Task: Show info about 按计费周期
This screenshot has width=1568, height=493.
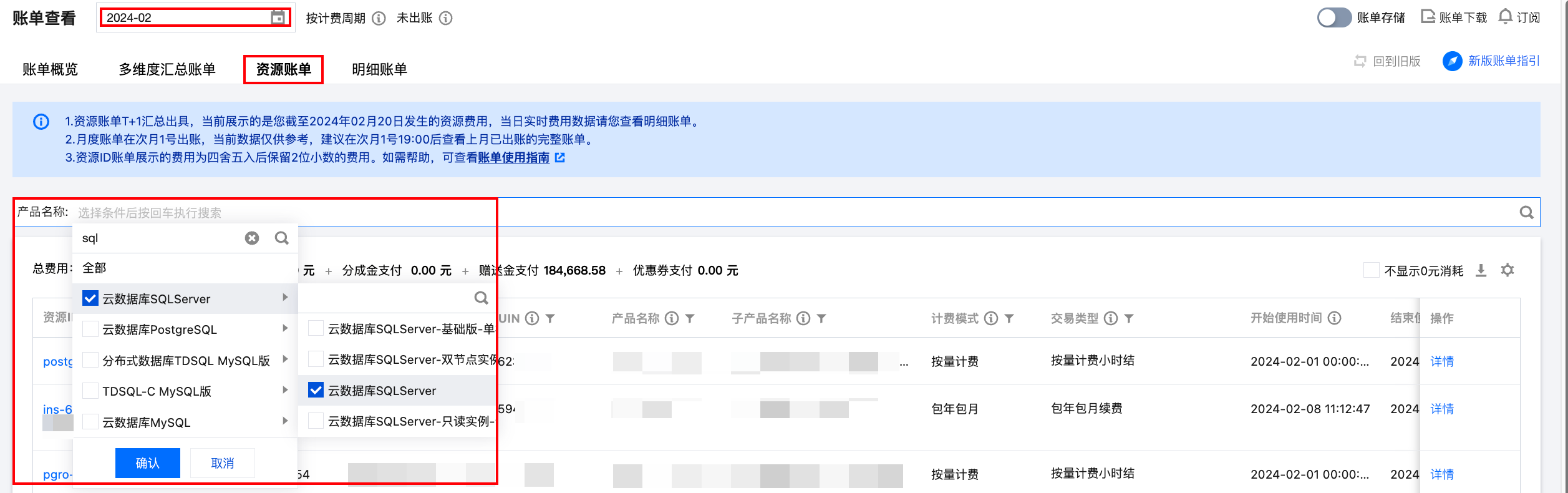Action: [379, 18]
